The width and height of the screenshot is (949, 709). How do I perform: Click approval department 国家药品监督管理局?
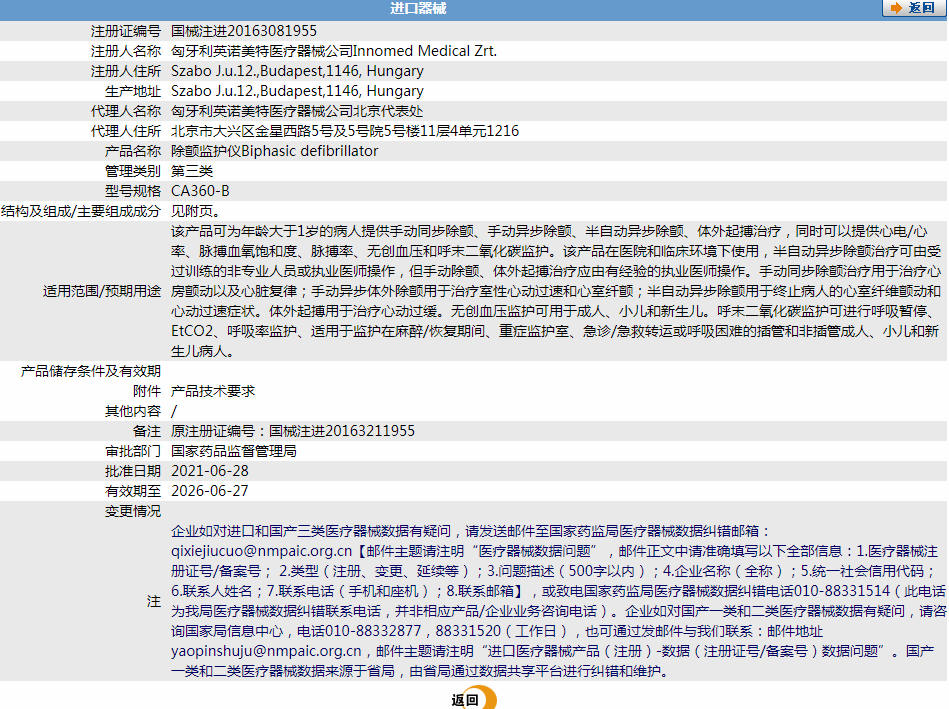[x=234, y=451]
